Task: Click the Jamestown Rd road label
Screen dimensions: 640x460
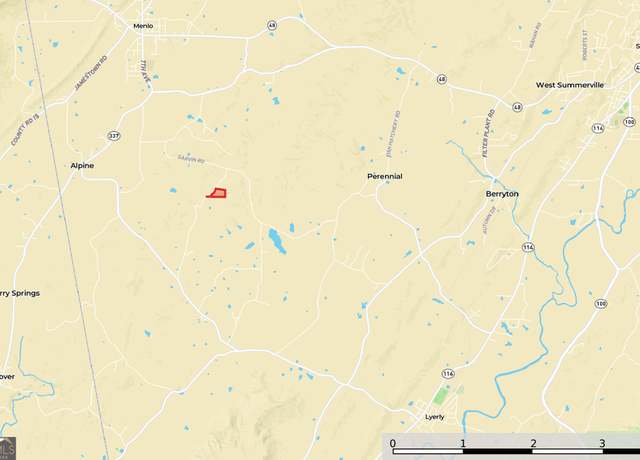Action: (x=91, y=73)
